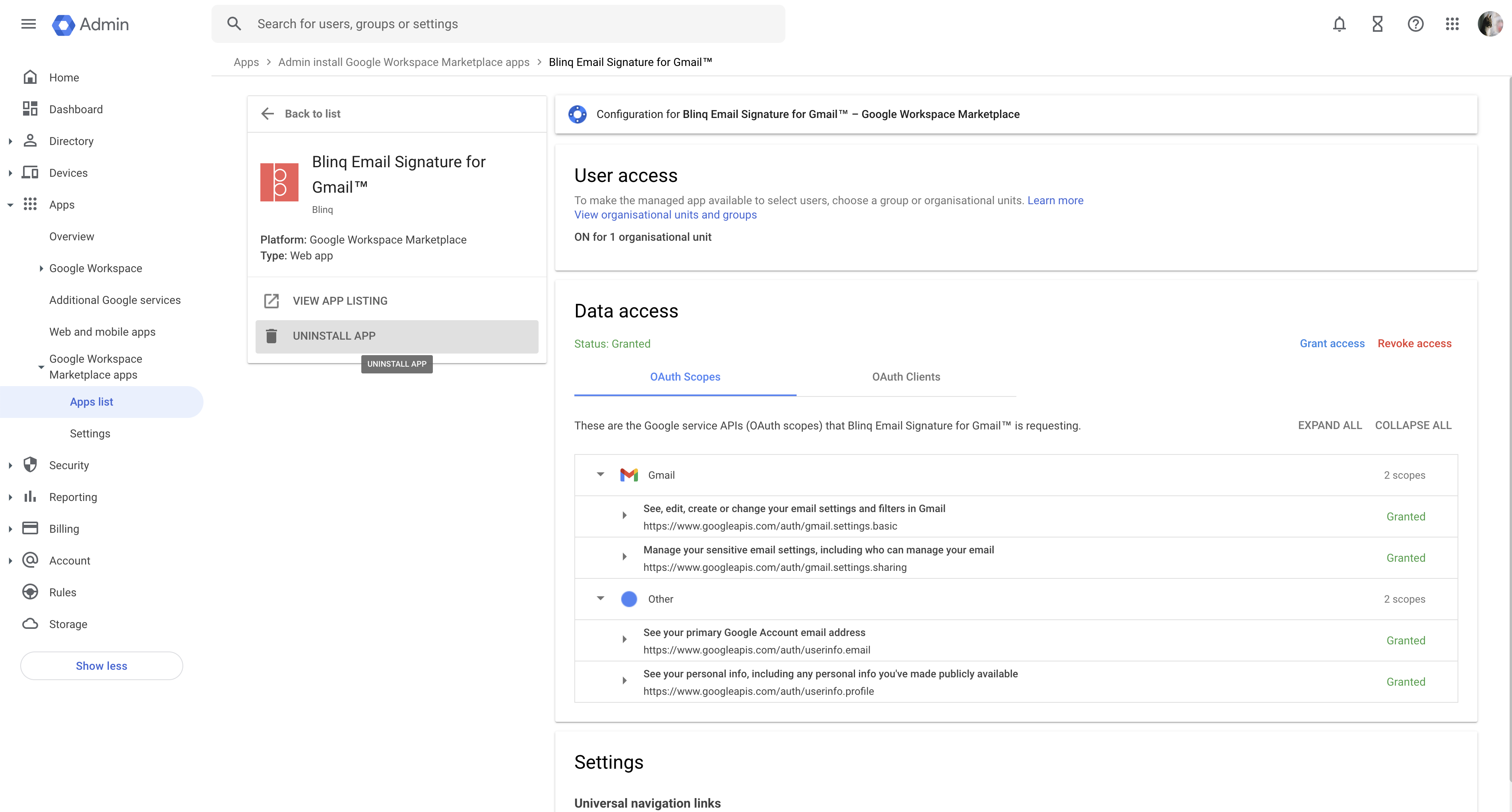Click COLLAPSE ALL scopes
This screenshot has height=812, width=1512.
coord(1413,425)
